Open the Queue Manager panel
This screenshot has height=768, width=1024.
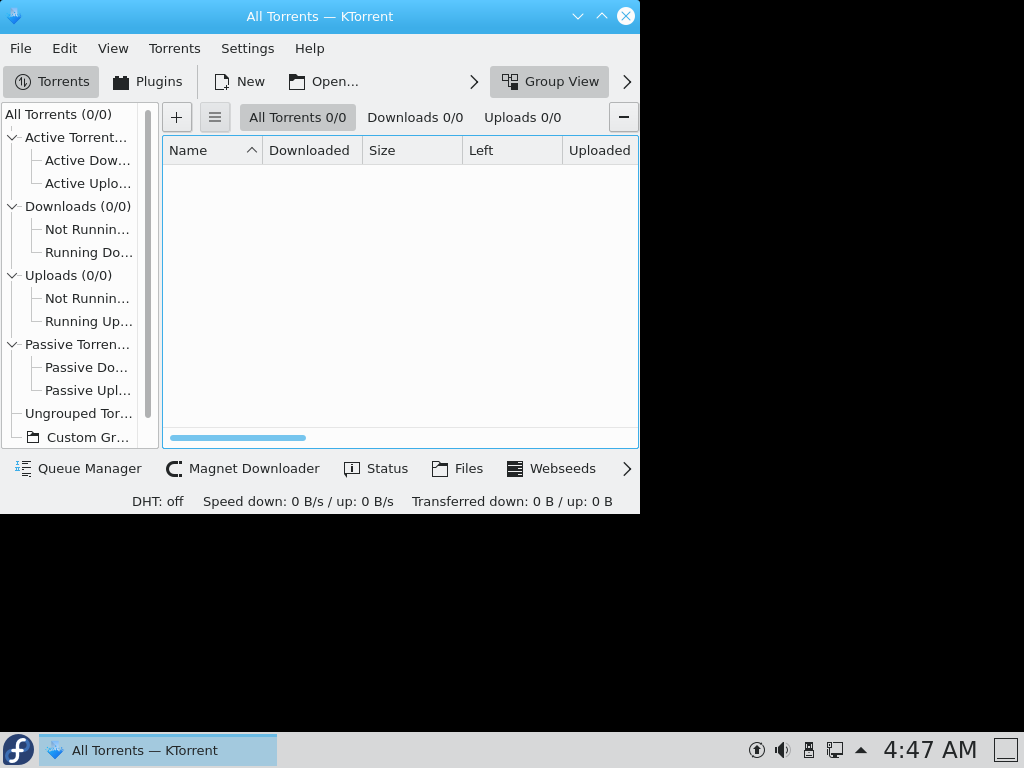click(x=78, y=469)
